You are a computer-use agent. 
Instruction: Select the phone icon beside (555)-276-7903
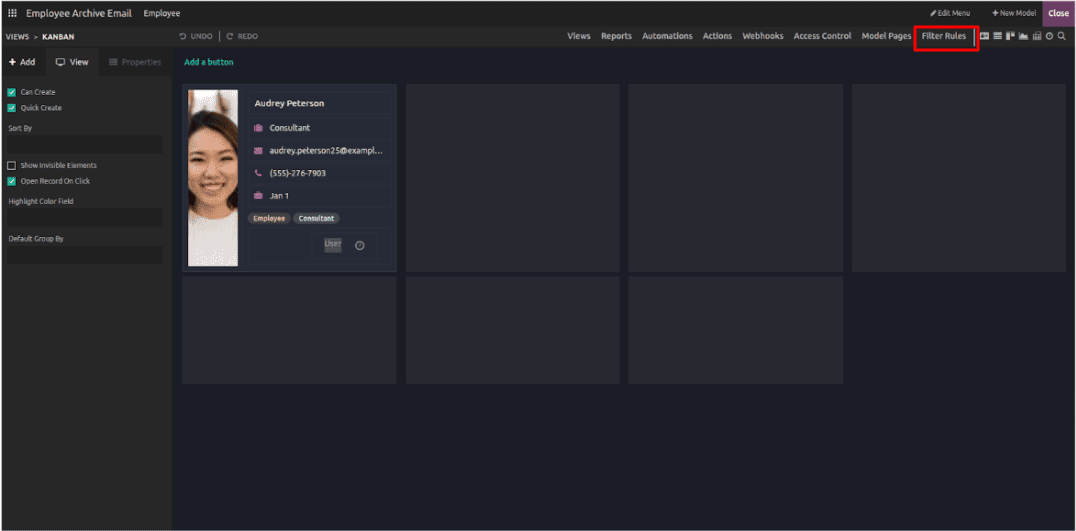click(258, 174)
